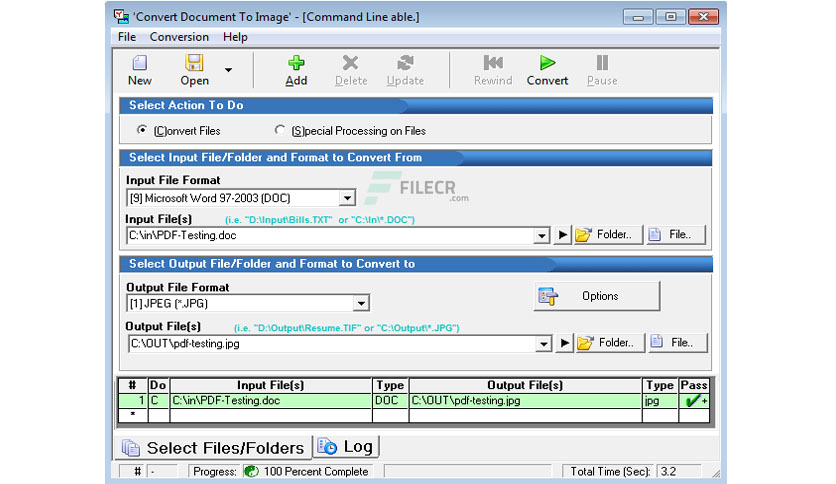Click the input File.. button
This screenshot has height=484, width=836.
click(x=676, y=235)
